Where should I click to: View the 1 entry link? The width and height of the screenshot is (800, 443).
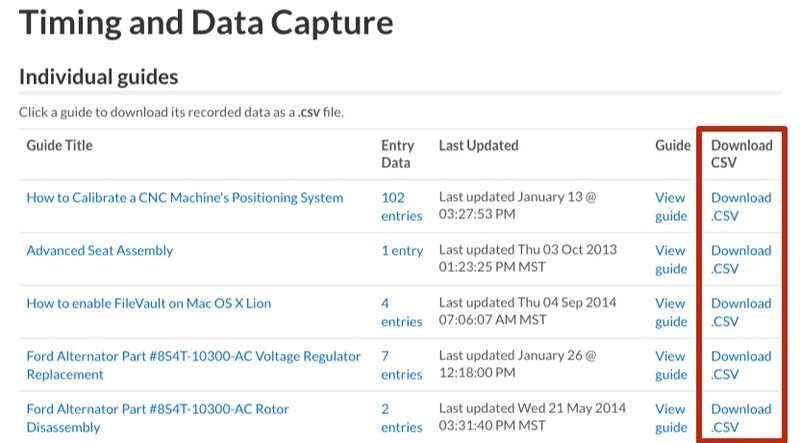pyautogui.click(x=402, y=251)
